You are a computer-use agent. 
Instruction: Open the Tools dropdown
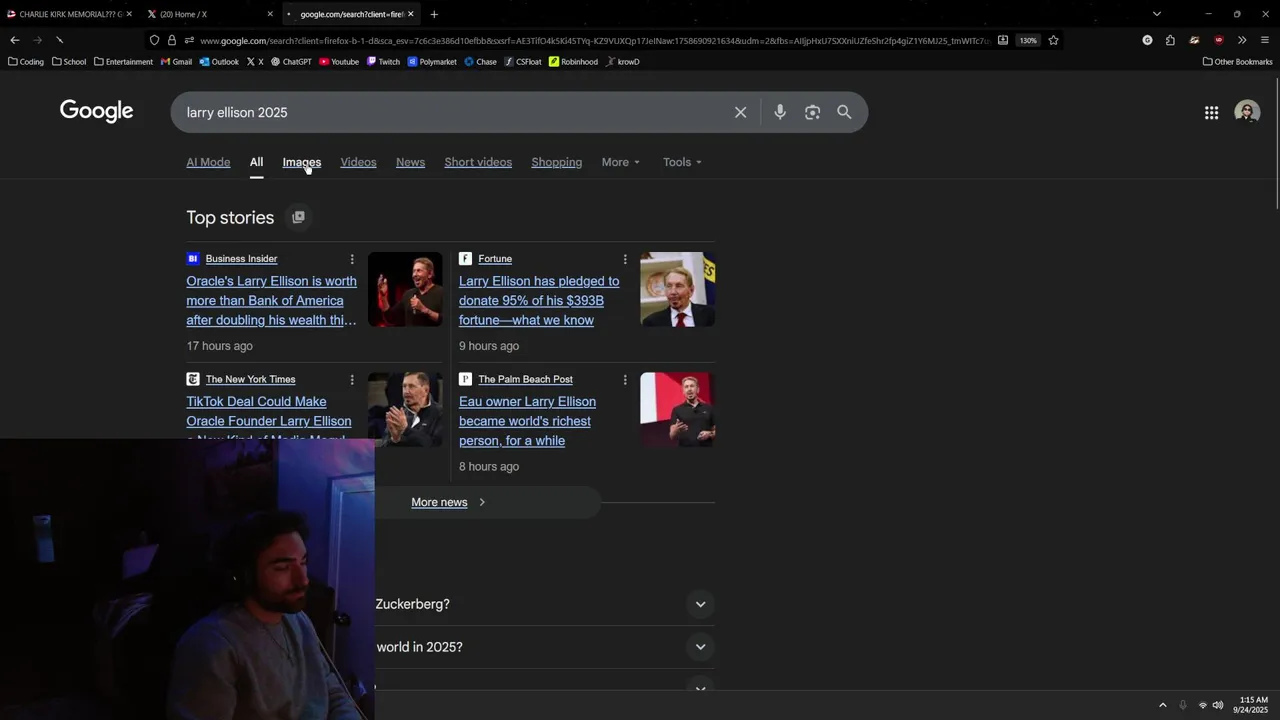pos(682,162)
